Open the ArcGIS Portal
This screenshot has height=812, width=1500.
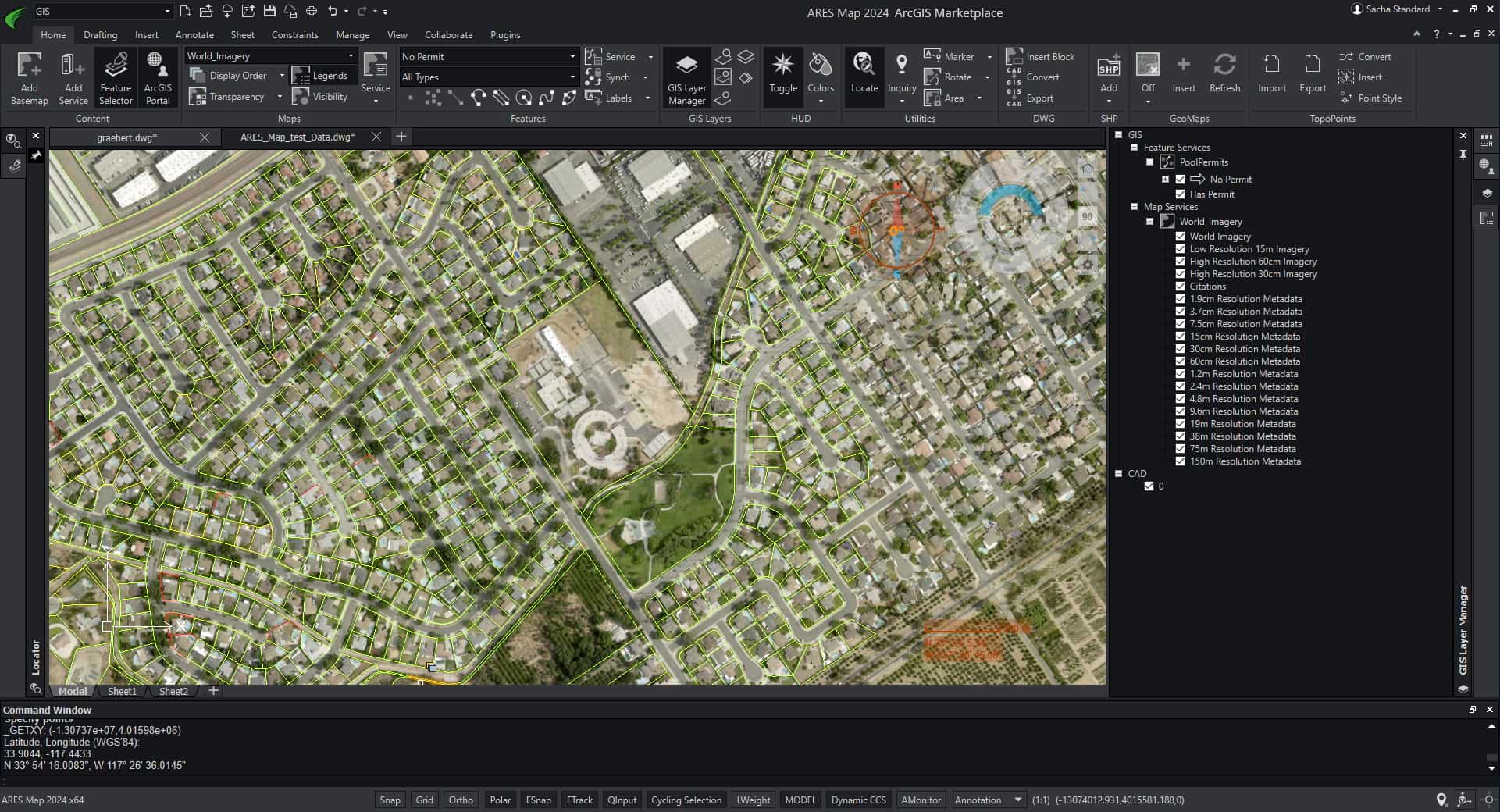pos(158,77)
